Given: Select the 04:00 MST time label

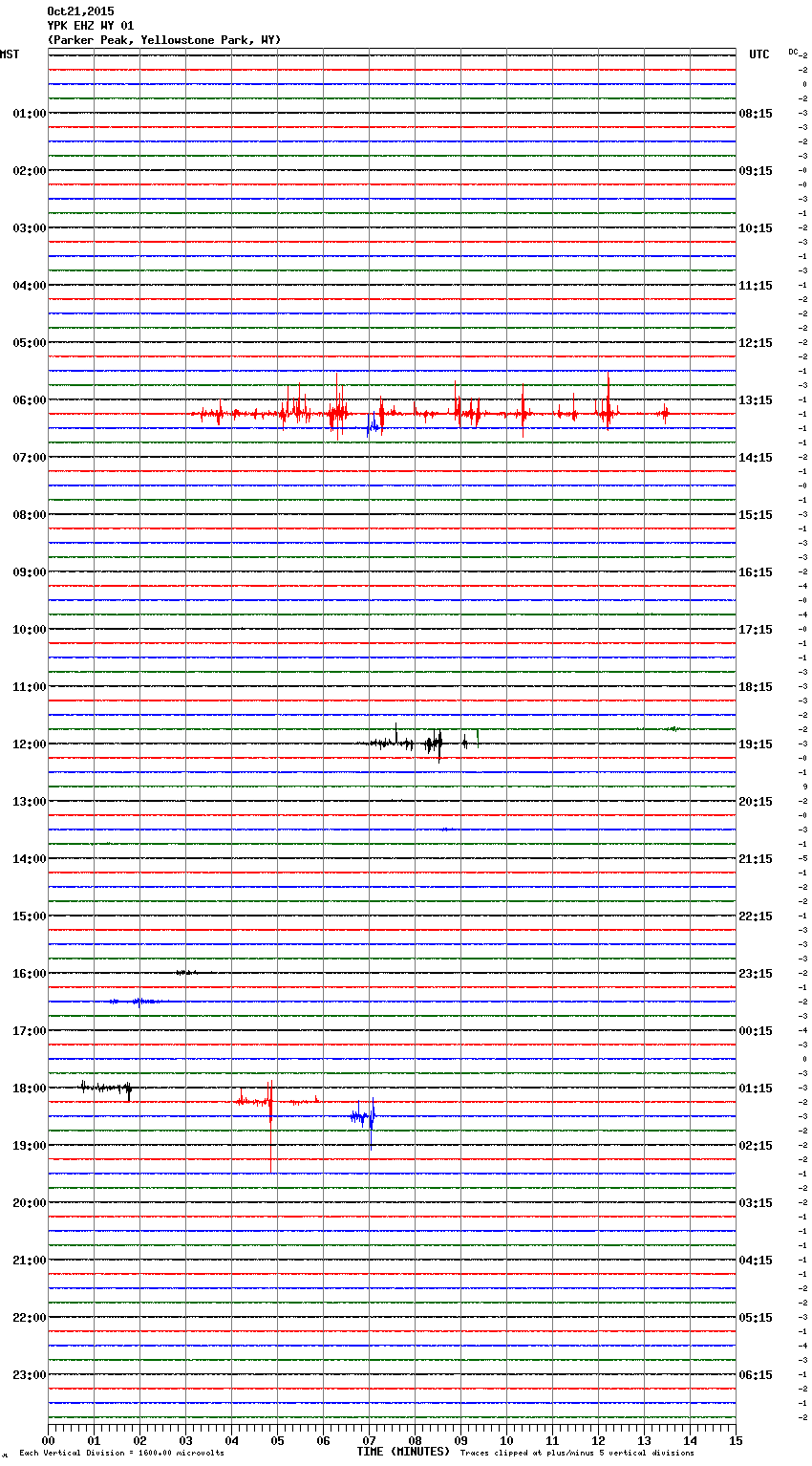Looking at the screenshot, I should coord(30,286).
